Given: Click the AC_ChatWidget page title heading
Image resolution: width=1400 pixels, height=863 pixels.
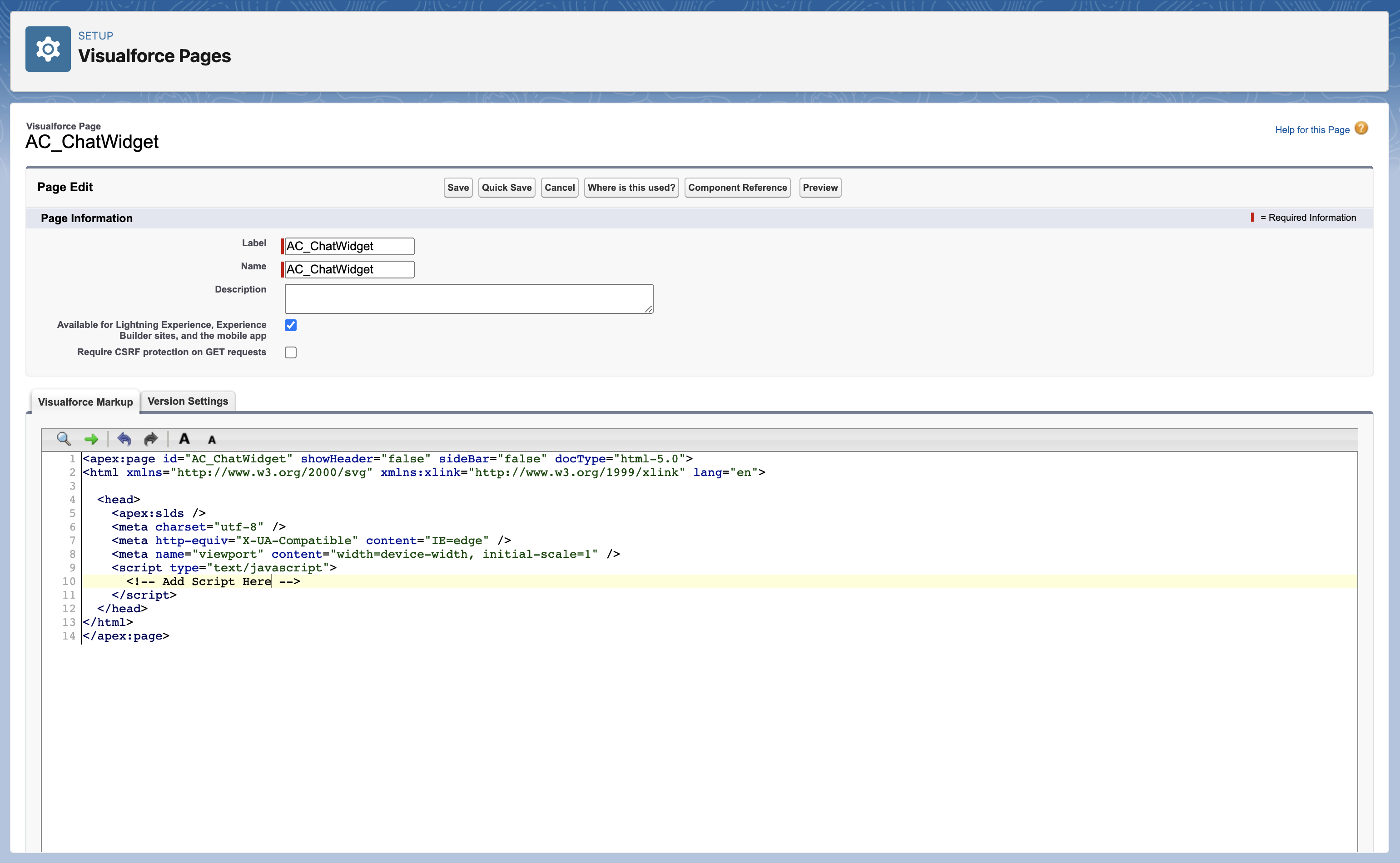Looking at the screenshot, I should pyautogui.click(x=92, y=142).
